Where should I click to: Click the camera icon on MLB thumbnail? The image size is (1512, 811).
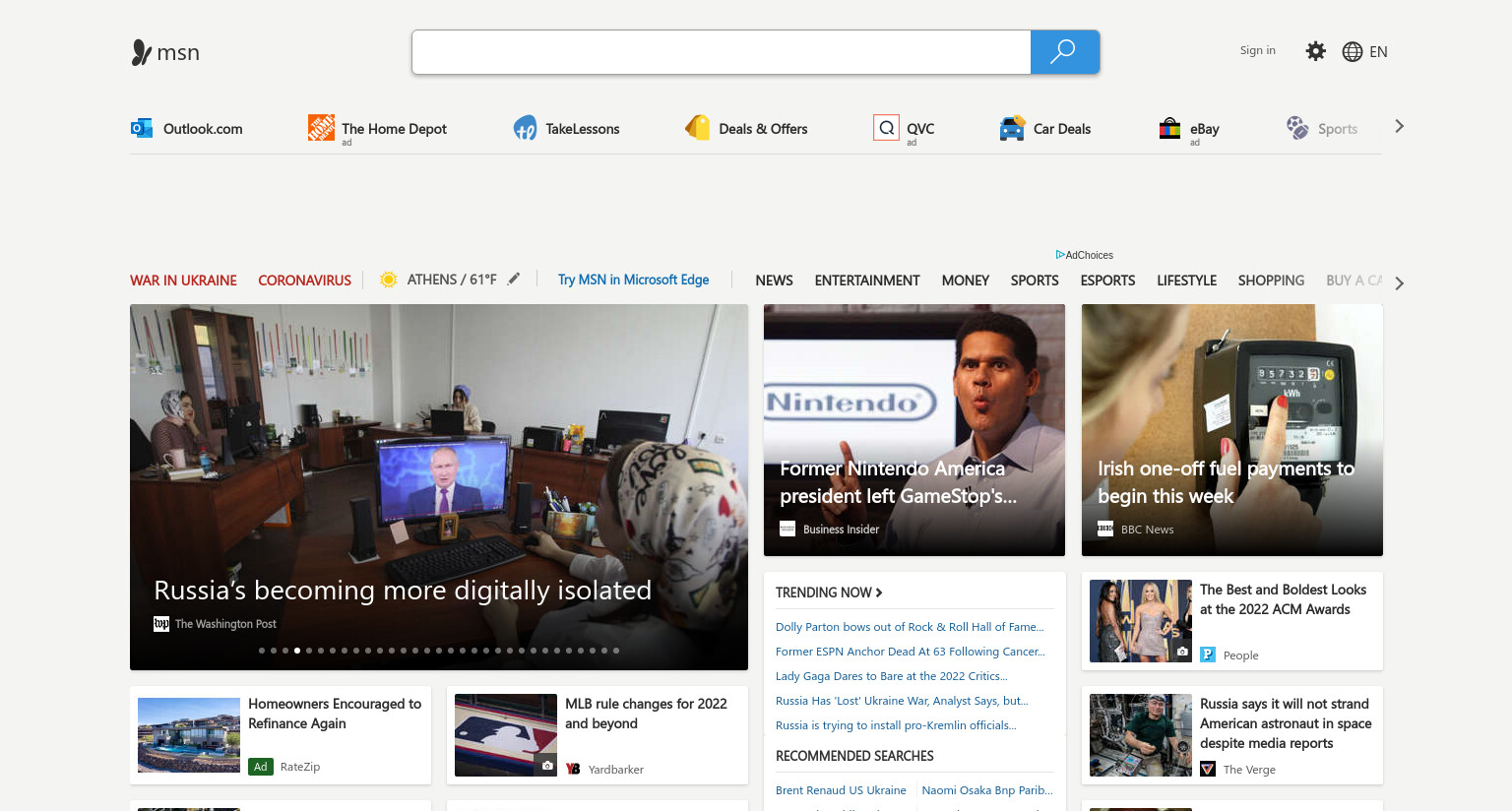[x=547, y=766]
